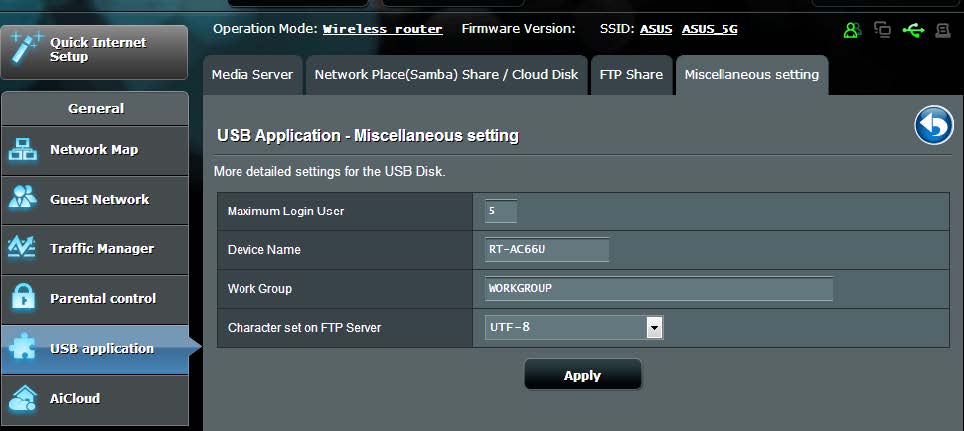Open the Media Server tab
The image size is (964, 431).
(x=253, y=75)
